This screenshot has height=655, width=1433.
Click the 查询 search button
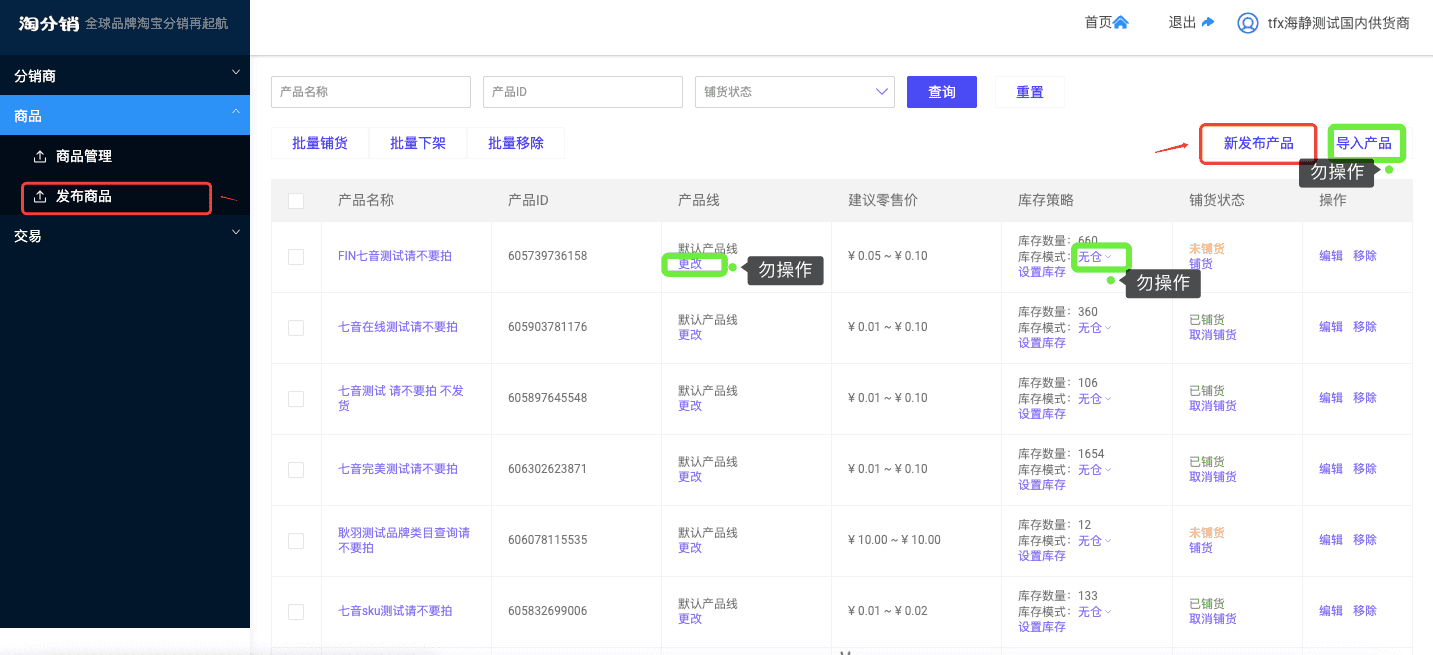pos(941,92)
